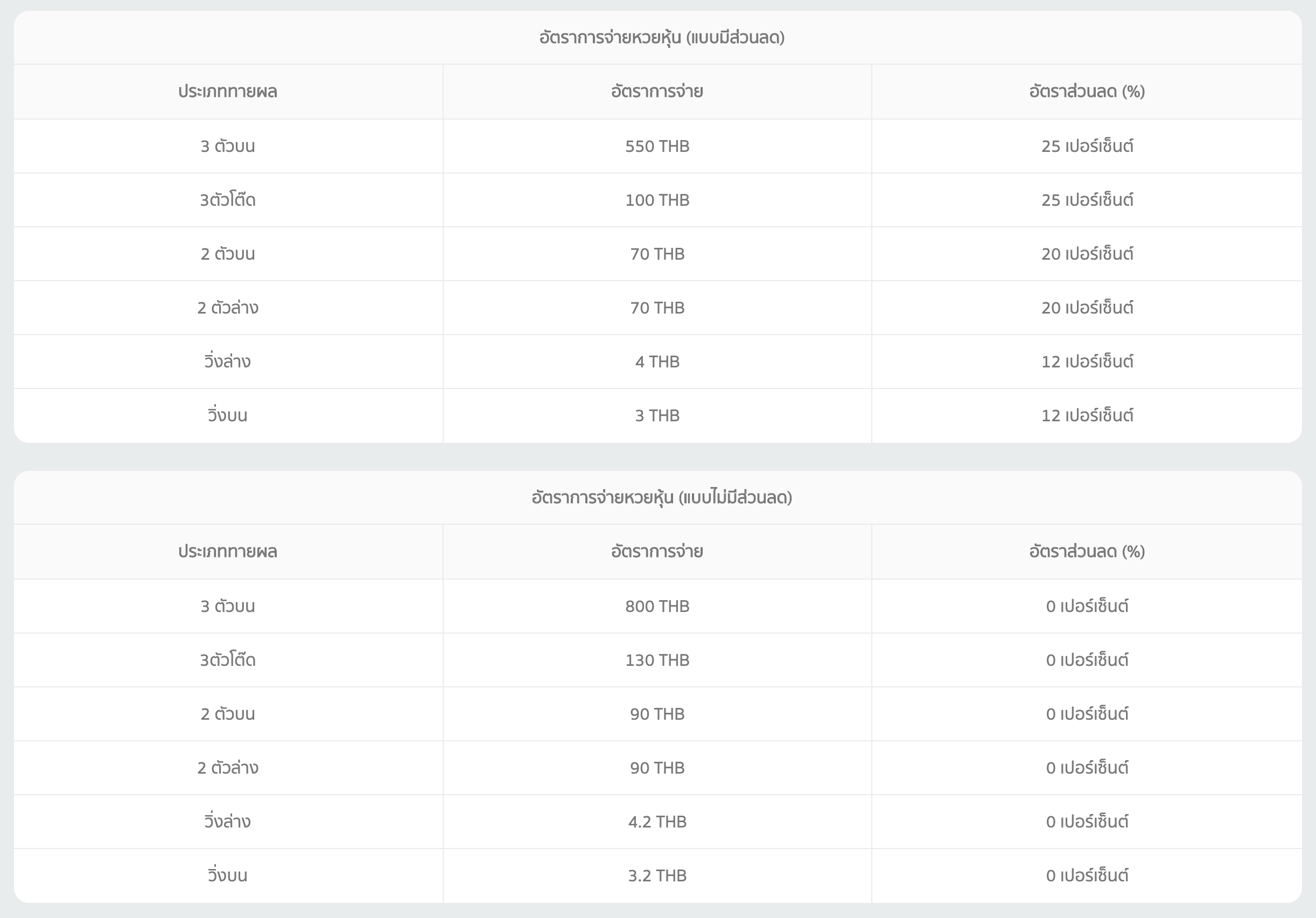Select '3 ตัวบน' row in discount table
Viewport: 1316px width, 918px height.
[228, 146]
